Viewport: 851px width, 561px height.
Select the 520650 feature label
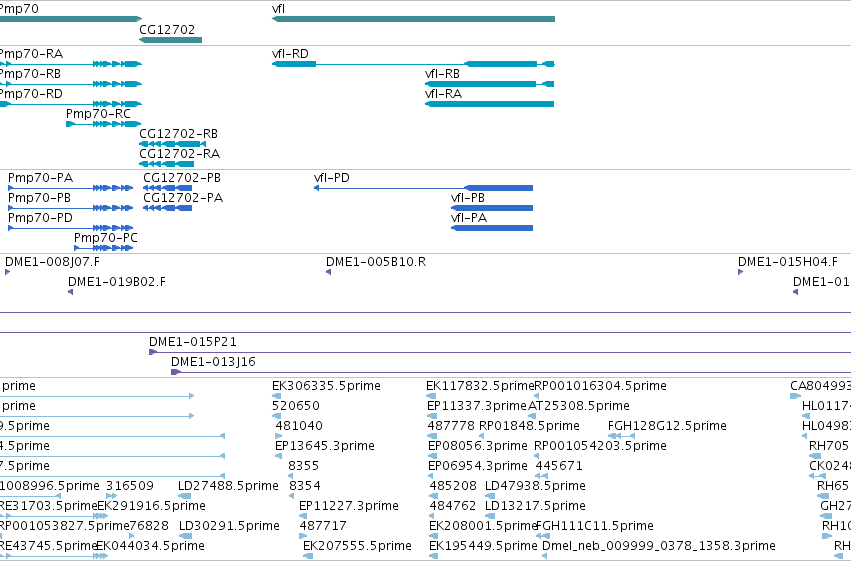click(x=296, y=406)
